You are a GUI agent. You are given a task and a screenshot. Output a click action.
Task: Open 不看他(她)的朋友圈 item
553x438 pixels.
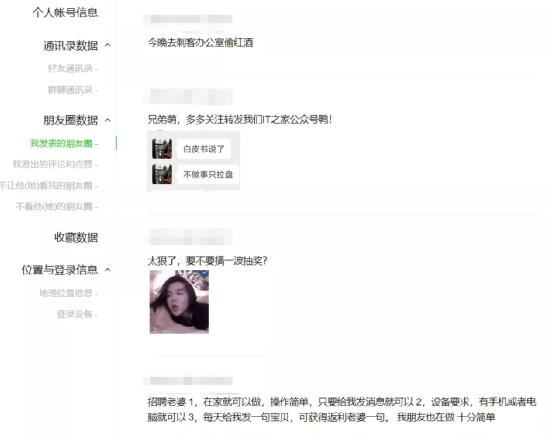pyautogui.click(x=54, y=206)
